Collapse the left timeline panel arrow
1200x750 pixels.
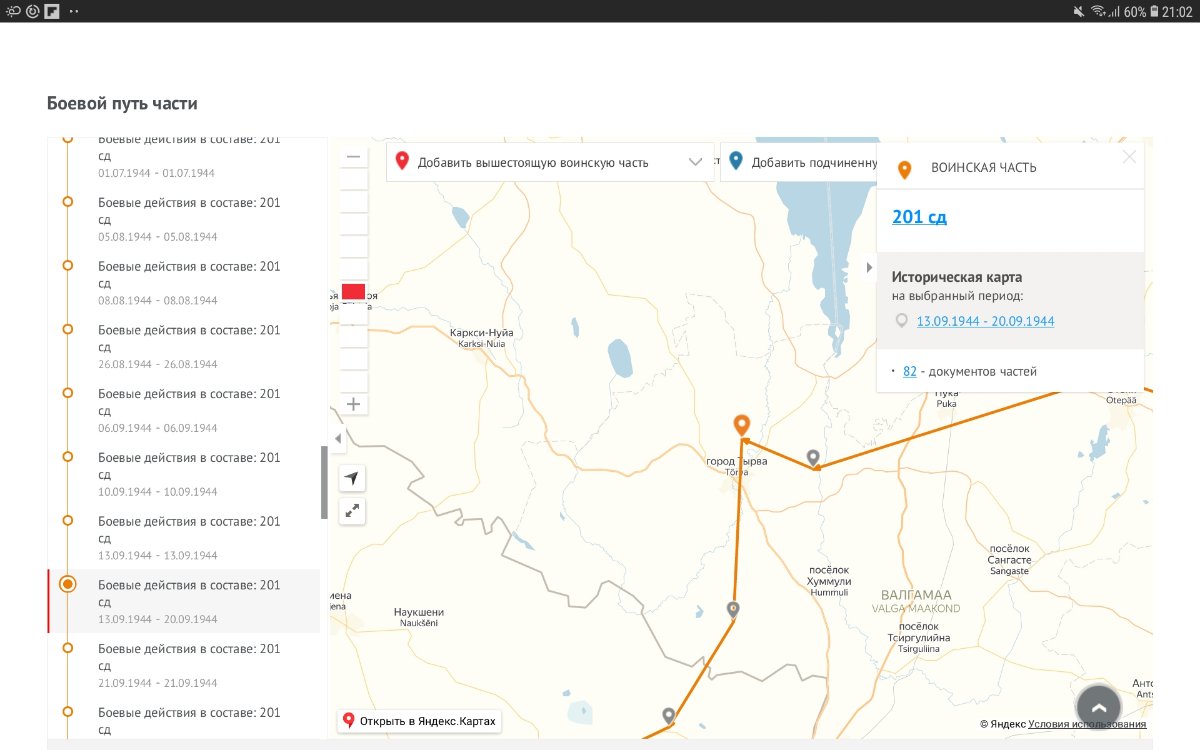coord(337,438)
